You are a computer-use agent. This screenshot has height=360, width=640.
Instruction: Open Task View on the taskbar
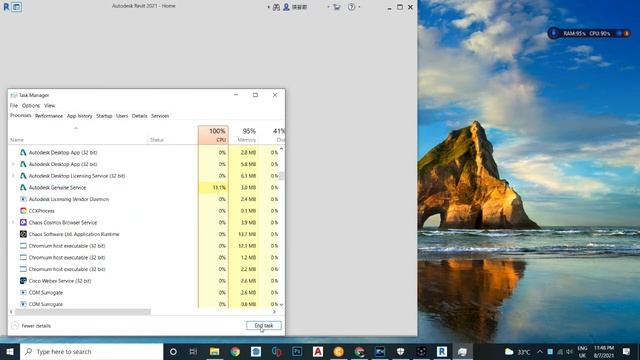193,351
